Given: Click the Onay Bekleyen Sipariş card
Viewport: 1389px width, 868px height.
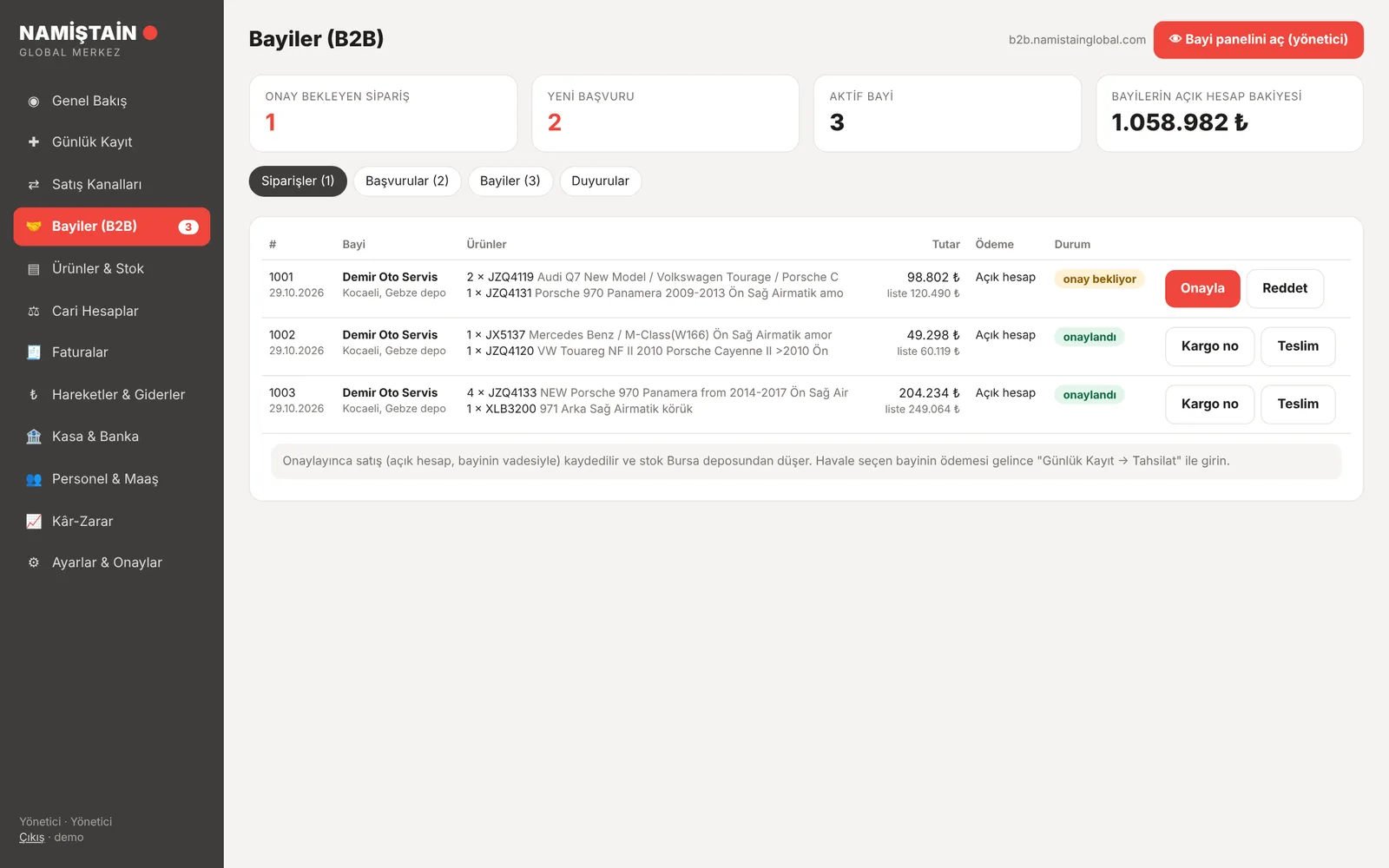Looking at the screenshot, I should click(x=383, y=114).
